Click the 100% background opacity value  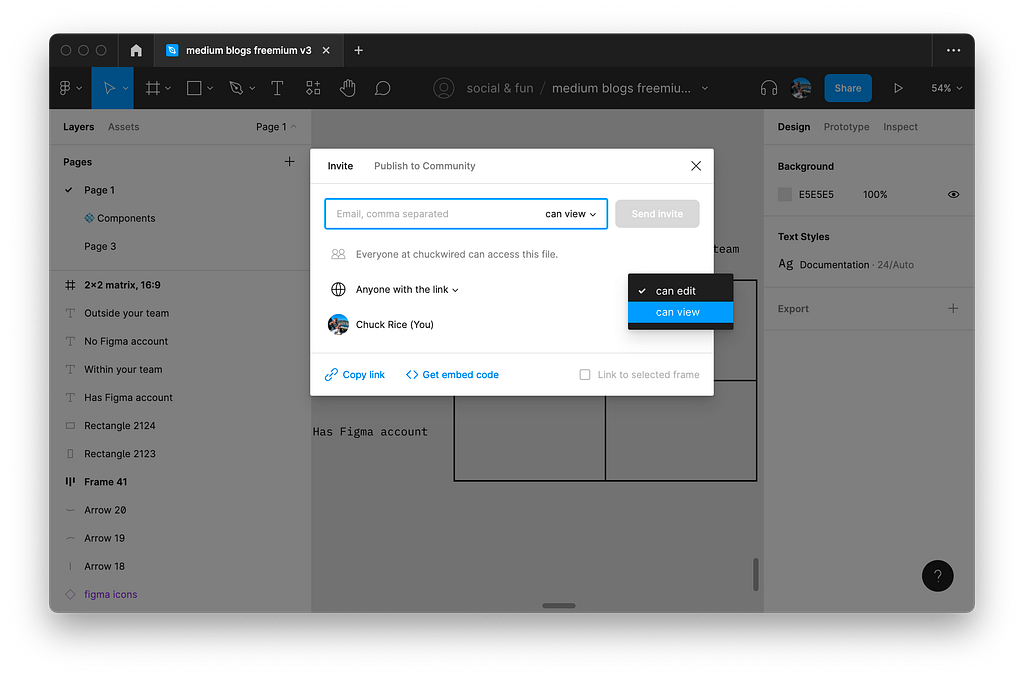[x=874, y=195]
